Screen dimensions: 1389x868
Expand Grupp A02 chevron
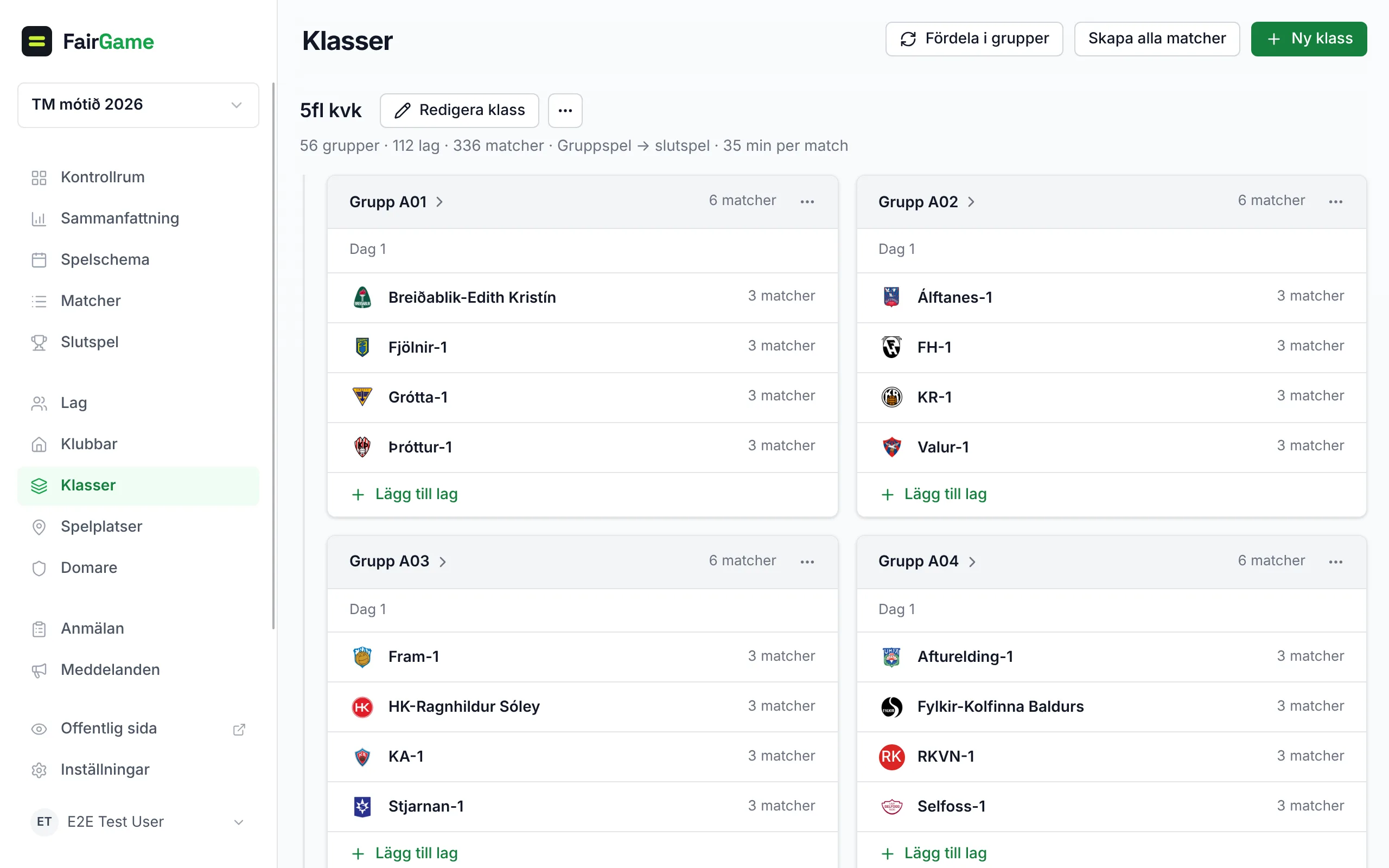click(971, 202)
